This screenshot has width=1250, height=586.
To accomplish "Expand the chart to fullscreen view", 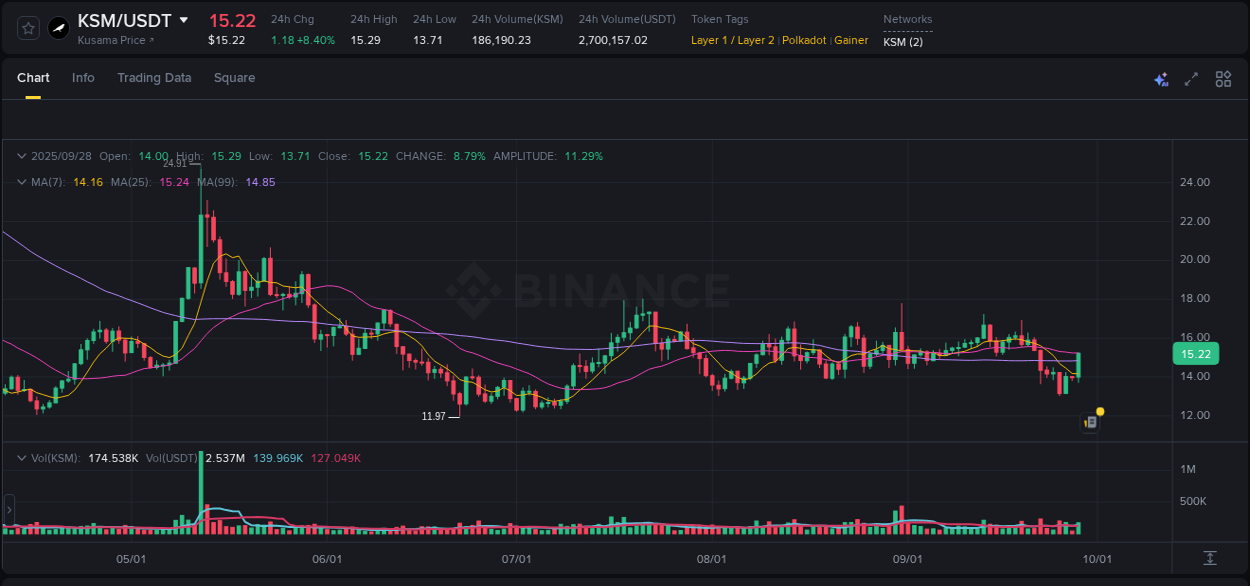I will [1190, 78].
